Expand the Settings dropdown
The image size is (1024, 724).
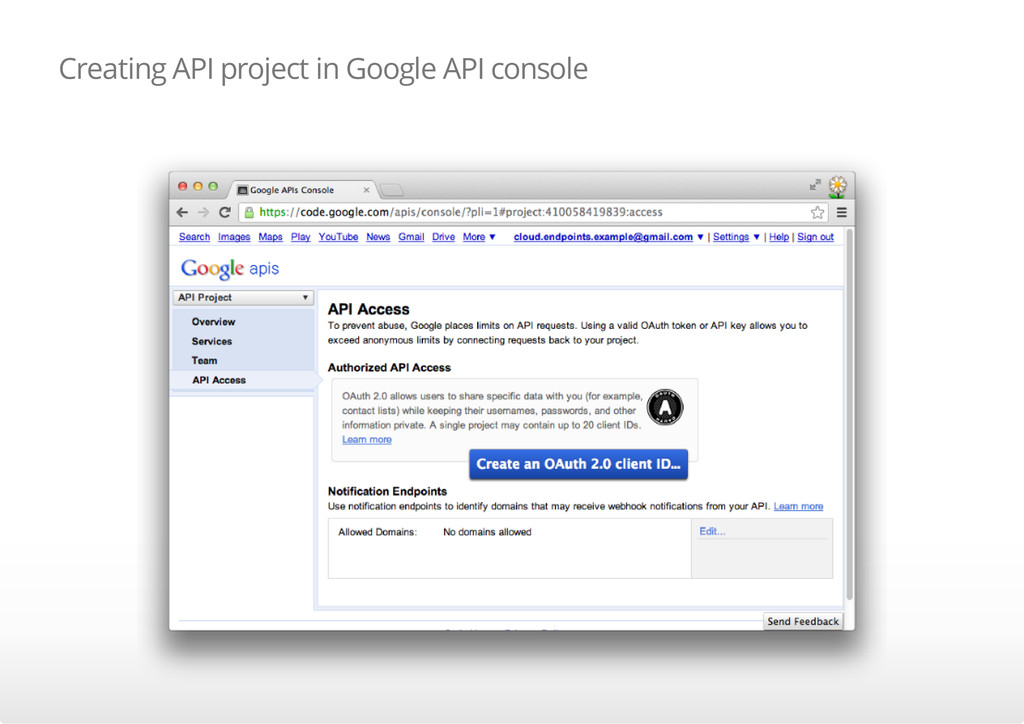tap(736, 237)
